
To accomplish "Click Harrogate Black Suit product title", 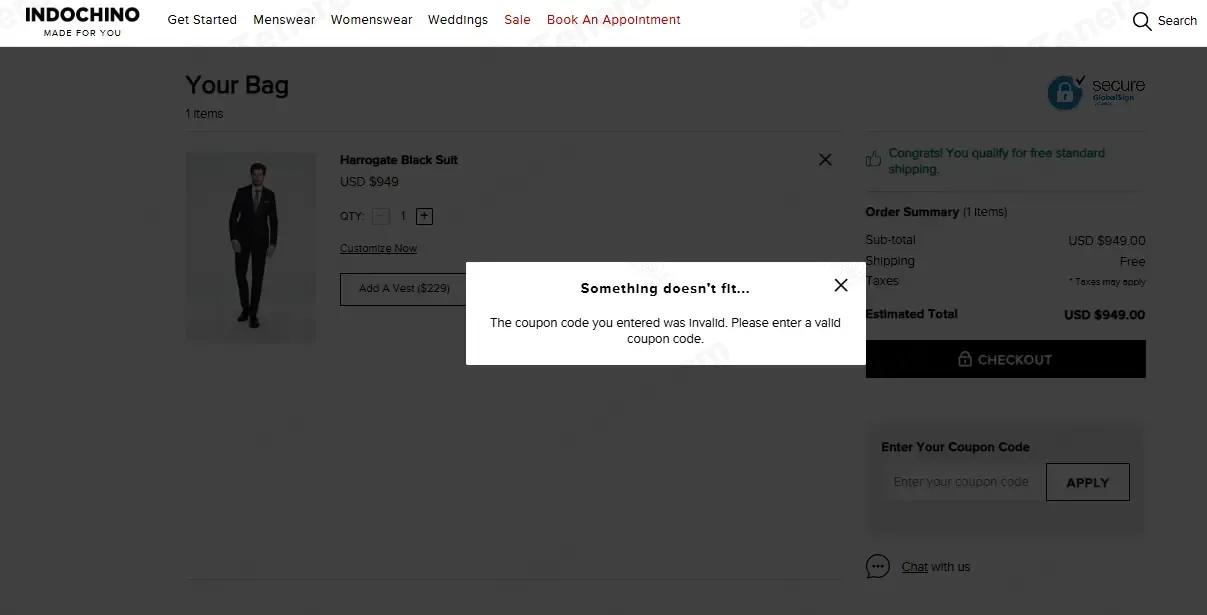I will click(x=399, y=160).
